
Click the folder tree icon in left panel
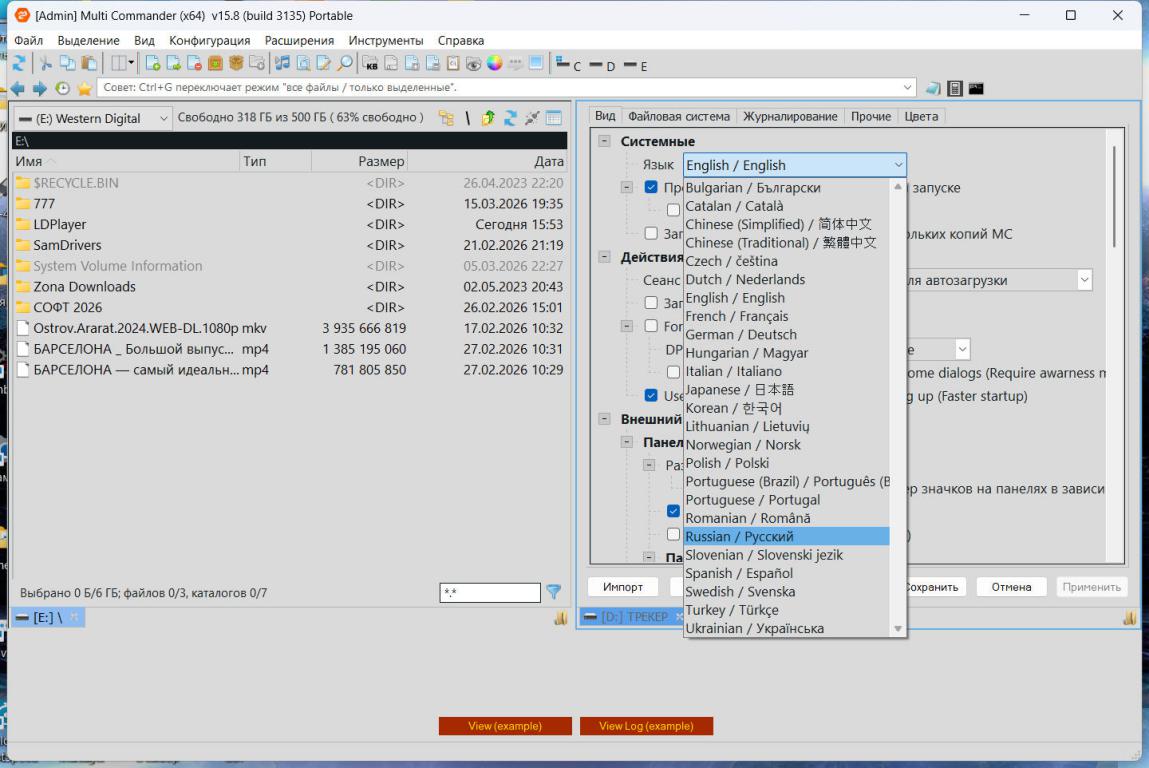tap(446, 118)
